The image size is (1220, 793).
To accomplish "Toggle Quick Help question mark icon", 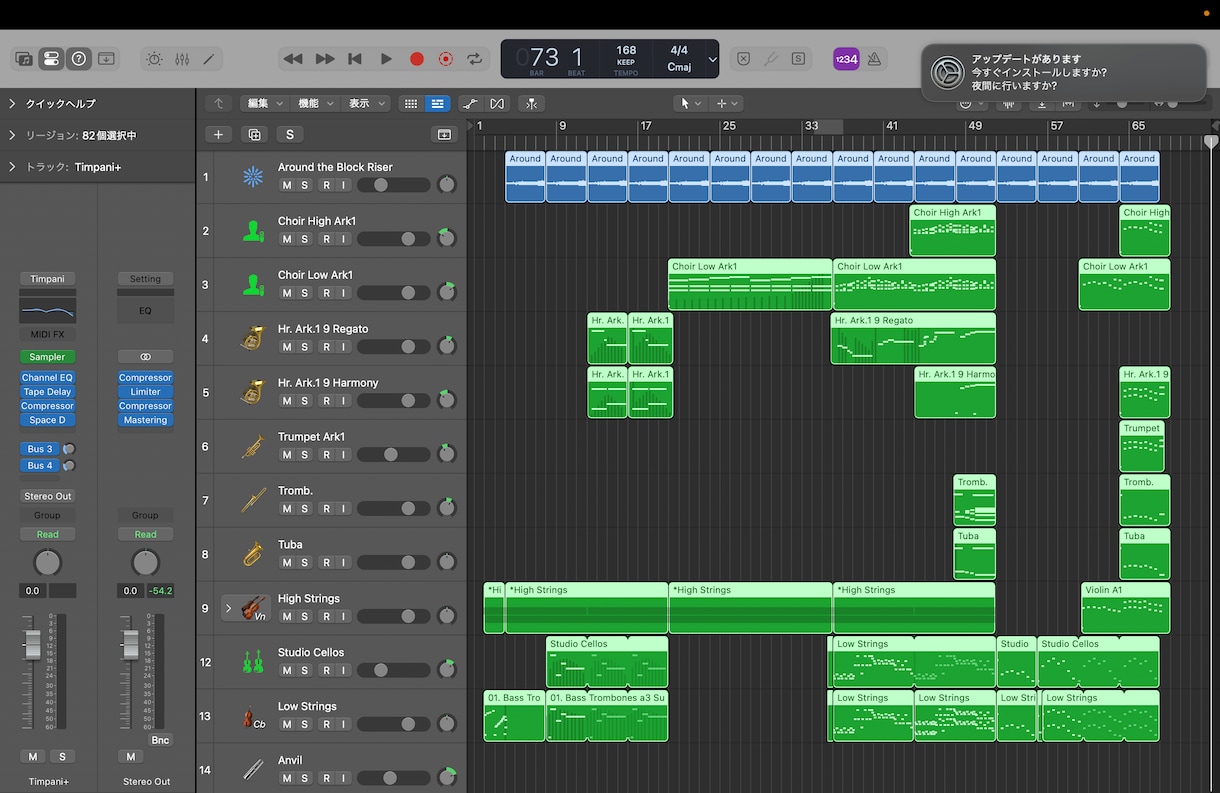I will click(79, 59).
